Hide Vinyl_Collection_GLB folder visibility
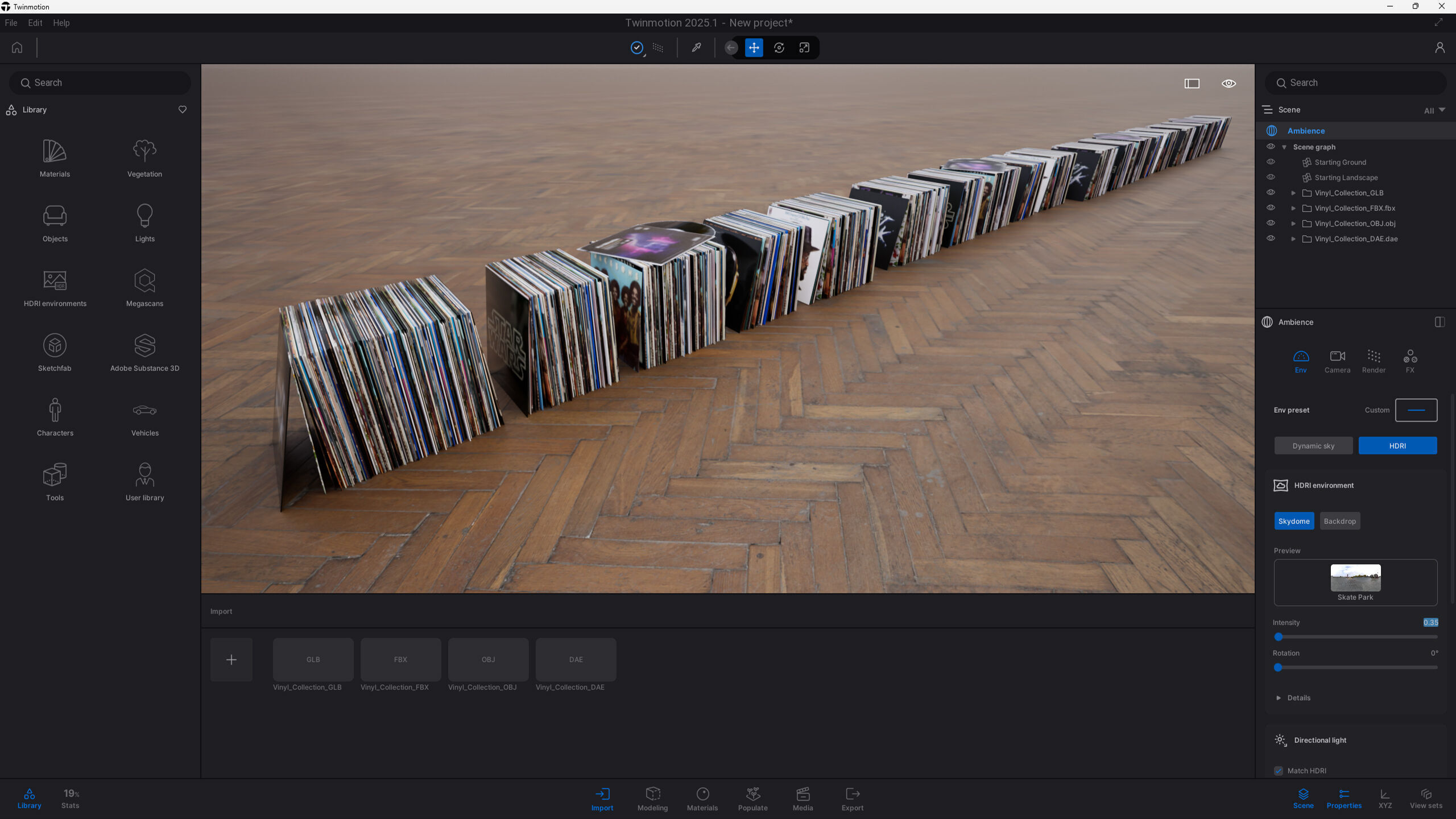This screenshot has height=819, width=1456. tap(1270, 193)
